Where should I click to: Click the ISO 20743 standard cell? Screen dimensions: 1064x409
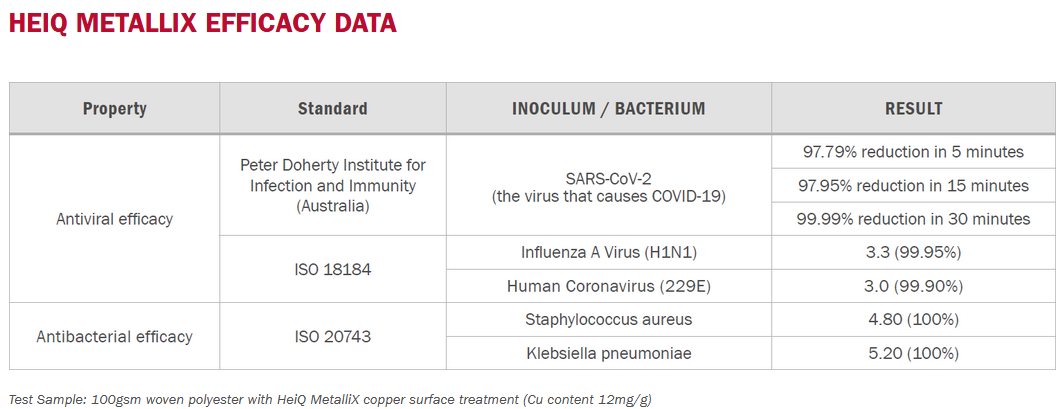point(332,336)
